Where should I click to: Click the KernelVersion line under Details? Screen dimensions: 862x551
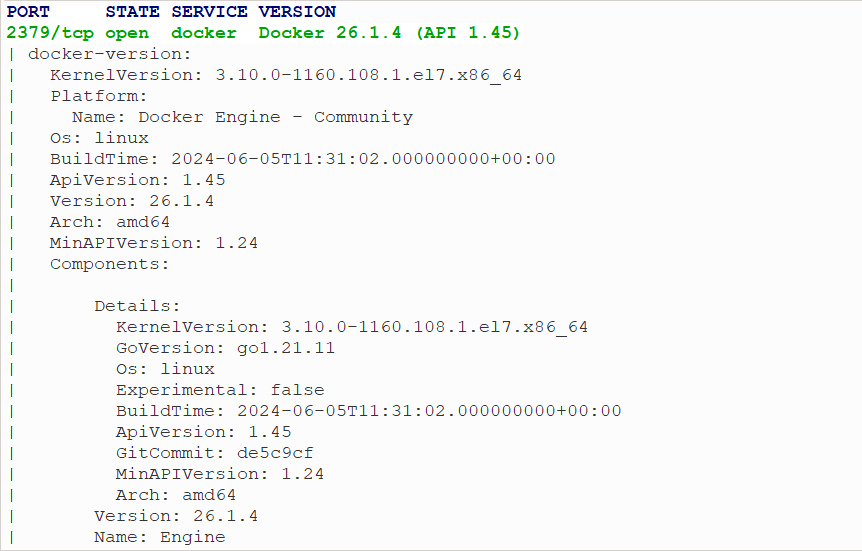pyautogui.click(x=352, y=327)
